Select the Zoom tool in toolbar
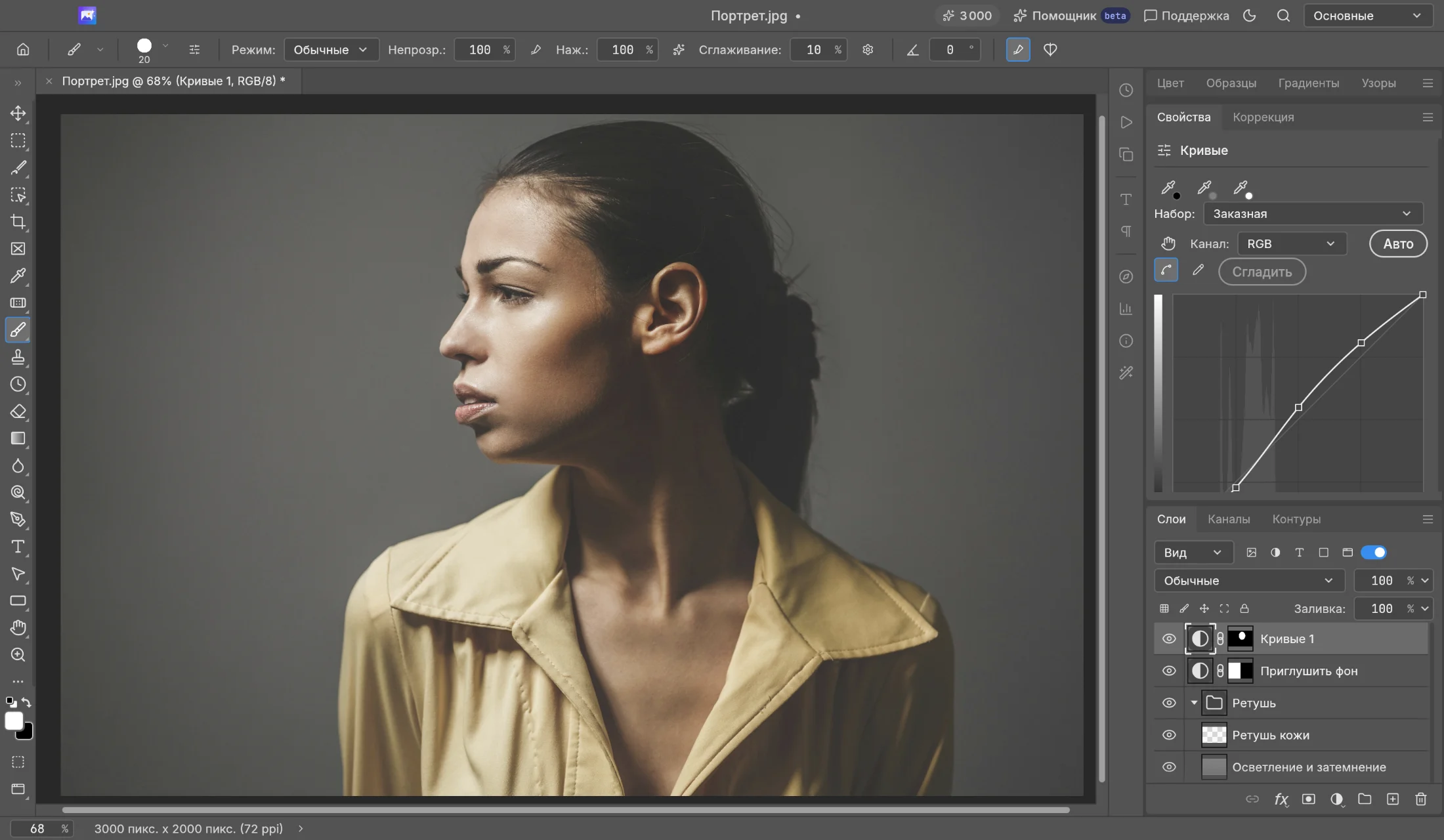This screenshot has width=1444, height=840. coord(18,655)
